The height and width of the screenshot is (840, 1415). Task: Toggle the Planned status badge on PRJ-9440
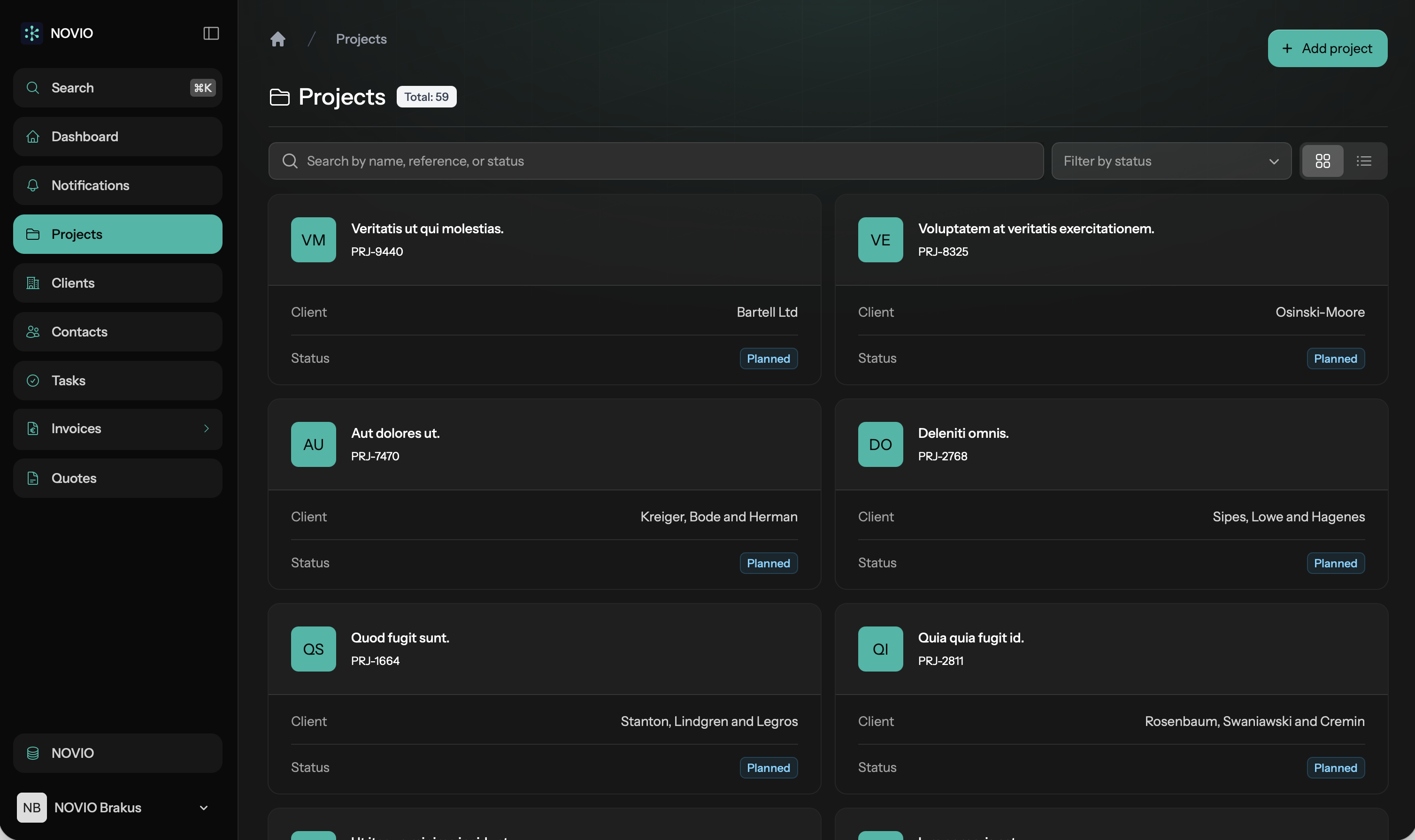point(769,359)
